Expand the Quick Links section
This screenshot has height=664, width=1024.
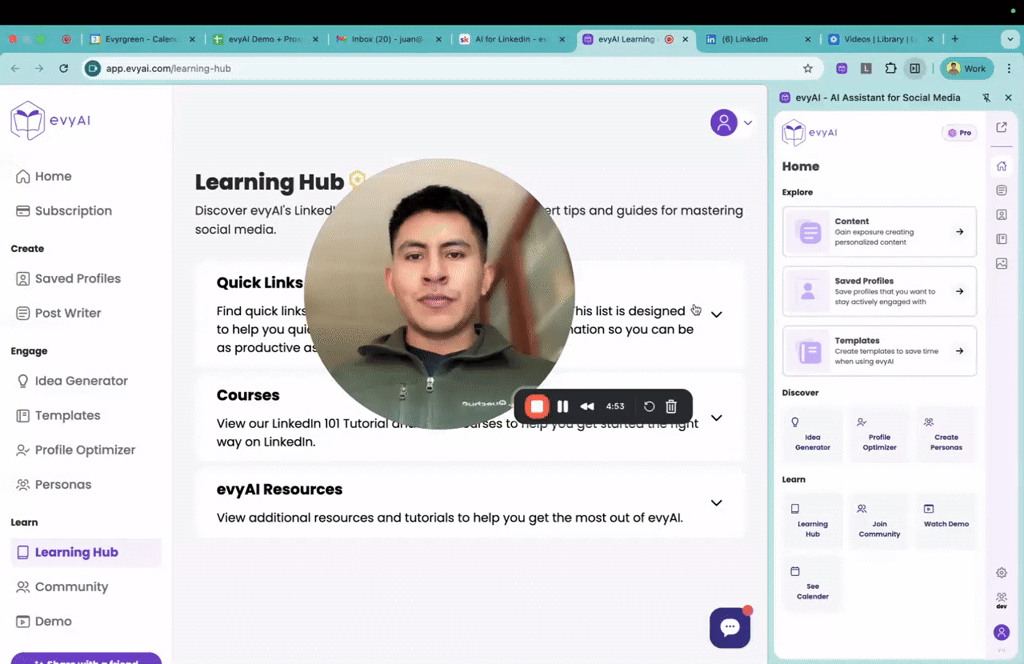tap(716, 313)
